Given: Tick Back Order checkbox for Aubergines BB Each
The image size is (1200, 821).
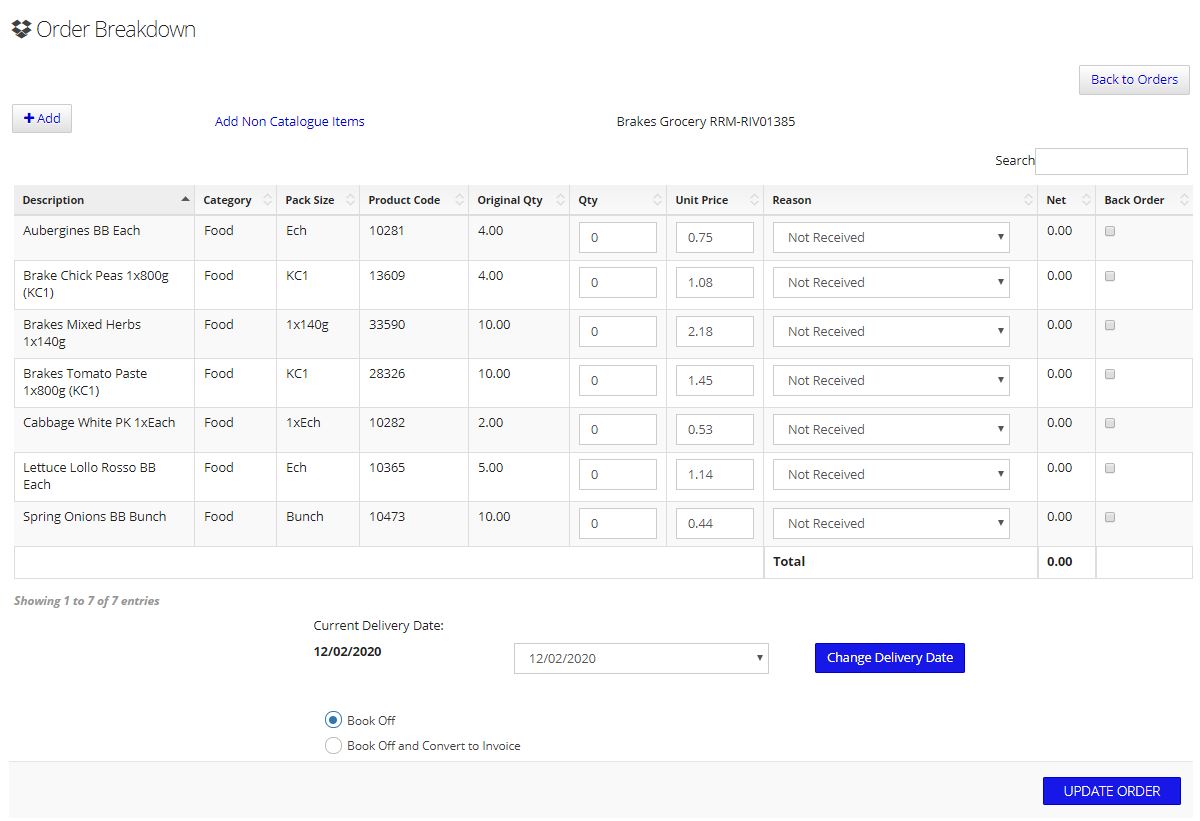Looking at the screenshot, I should pos(1110,231).
